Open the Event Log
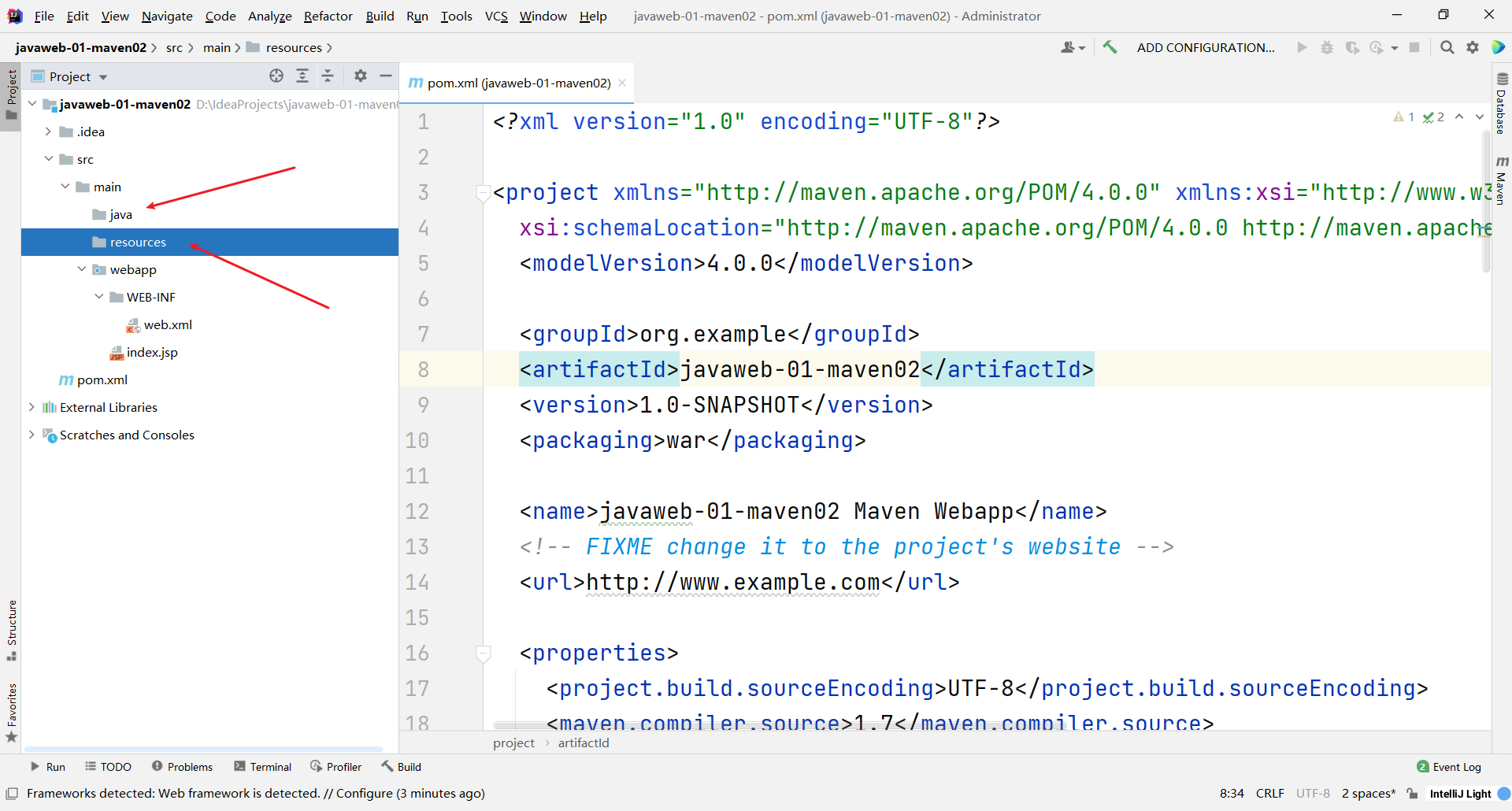1512x811 pixels. [1449, 767]
